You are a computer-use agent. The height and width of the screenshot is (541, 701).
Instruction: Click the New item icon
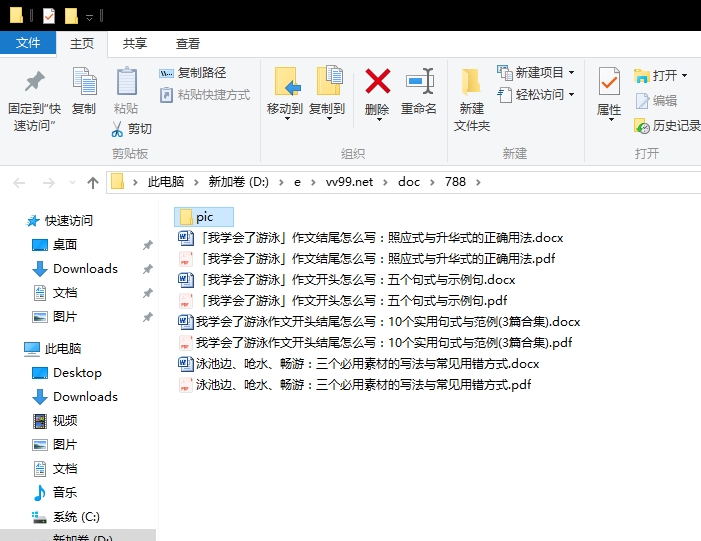(x=505, y=72)
